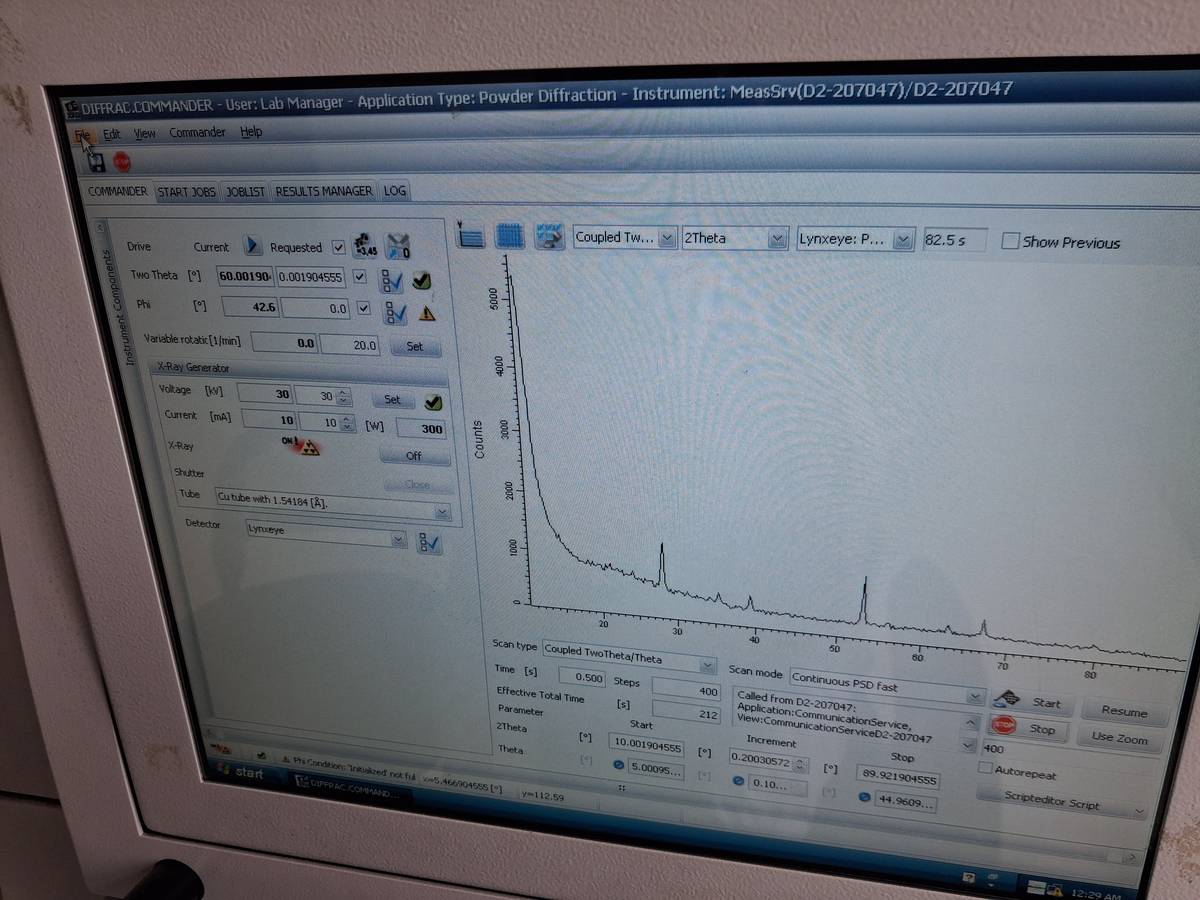Click the Two Theta requested value field
1200x900 pixels.
click(x=312, y=277)
